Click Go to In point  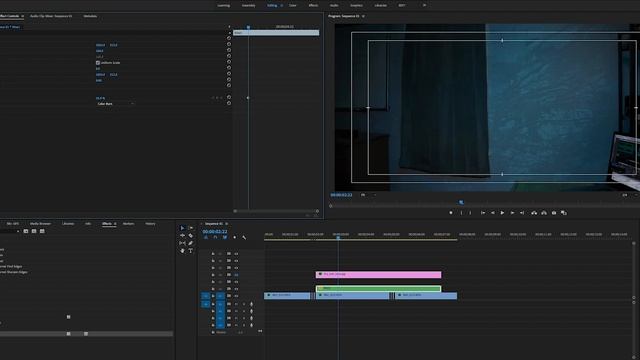pos(483,213)
